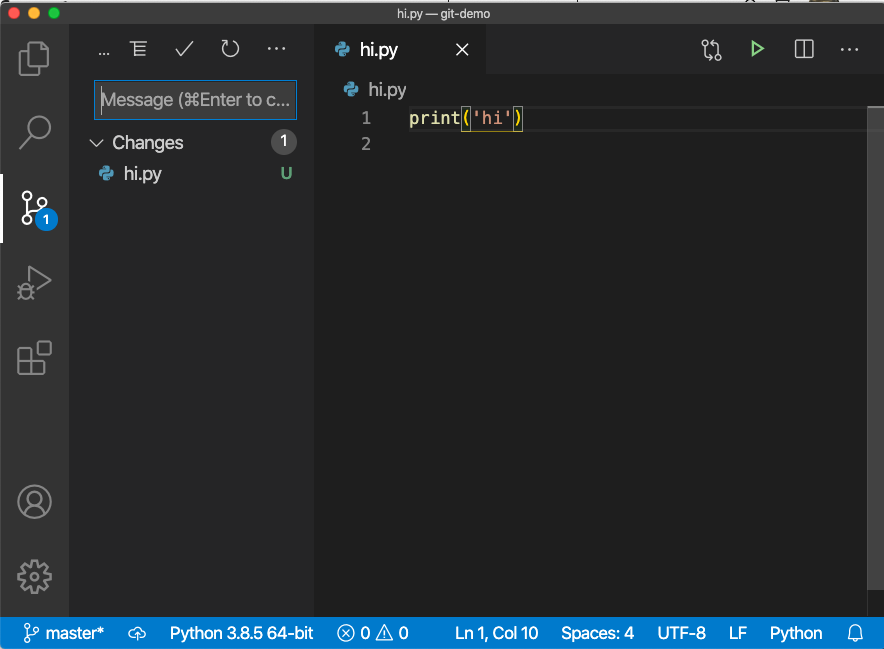The height and width of the screenshot is (649, 884).
Task: Collapse the Changes section
Action: pyautogui.click(x=97, y=143)
